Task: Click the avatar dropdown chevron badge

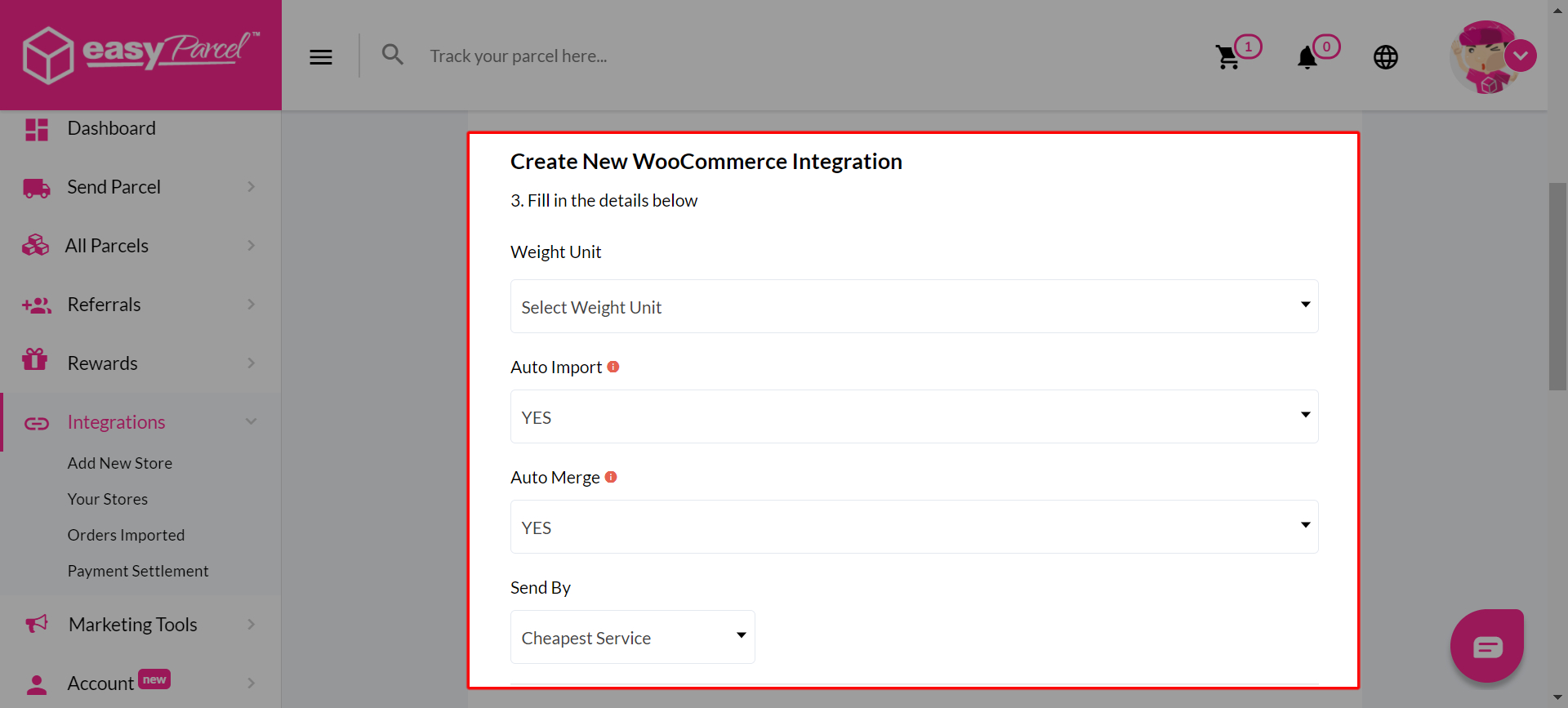Action: 1521,56
